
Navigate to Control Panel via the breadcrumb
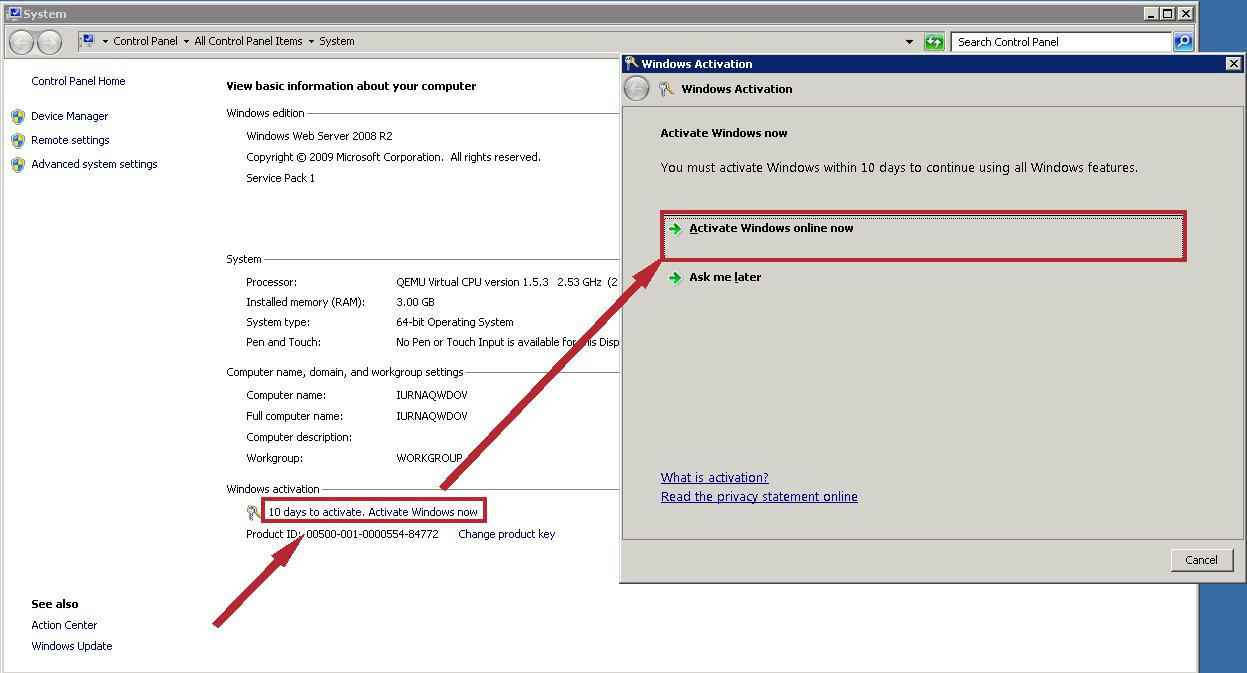(x=148, y=41)
